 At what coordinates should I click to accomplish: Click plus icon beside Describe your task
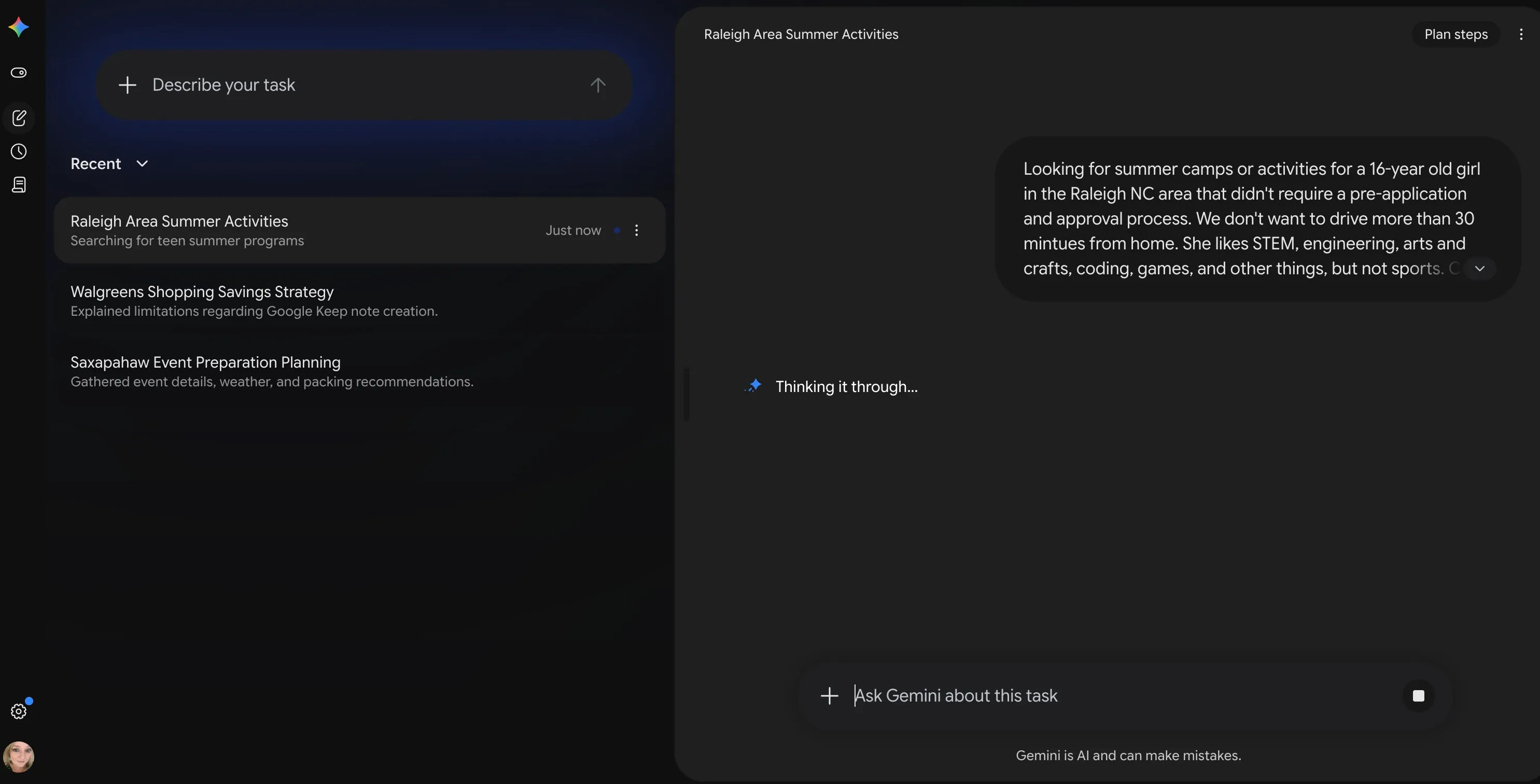tap(128, 85)
